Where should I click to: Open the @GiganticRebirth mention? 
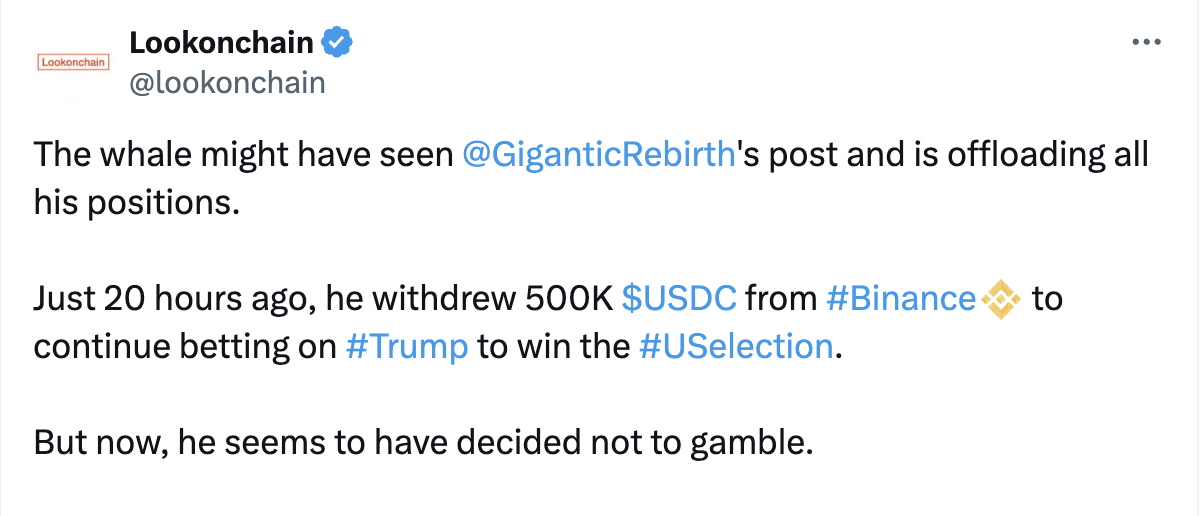click(x=599, y=157)
